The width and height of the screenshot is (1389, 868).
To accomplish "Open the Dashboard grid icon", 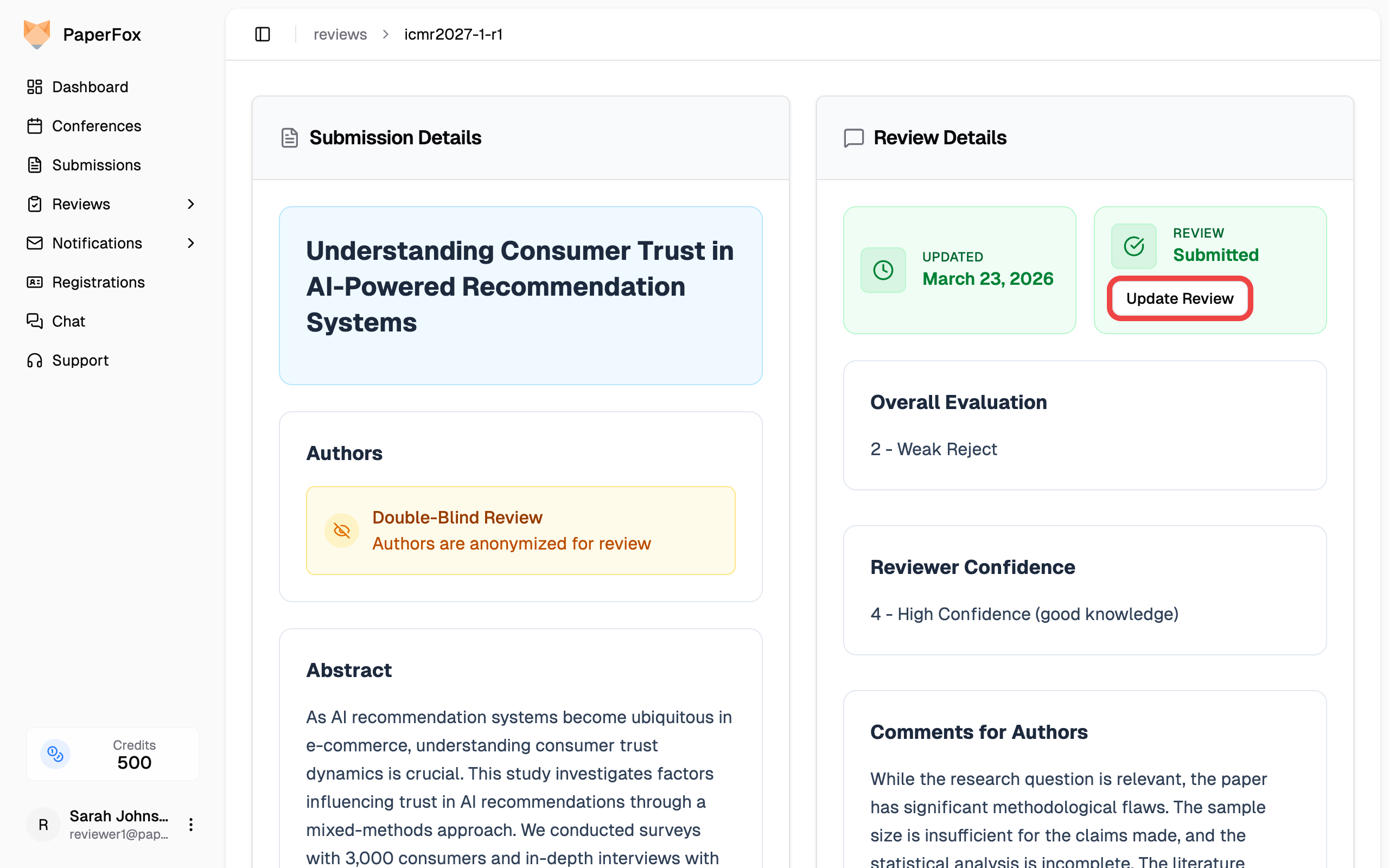I will pyautogui.click(x=34, y=87).
